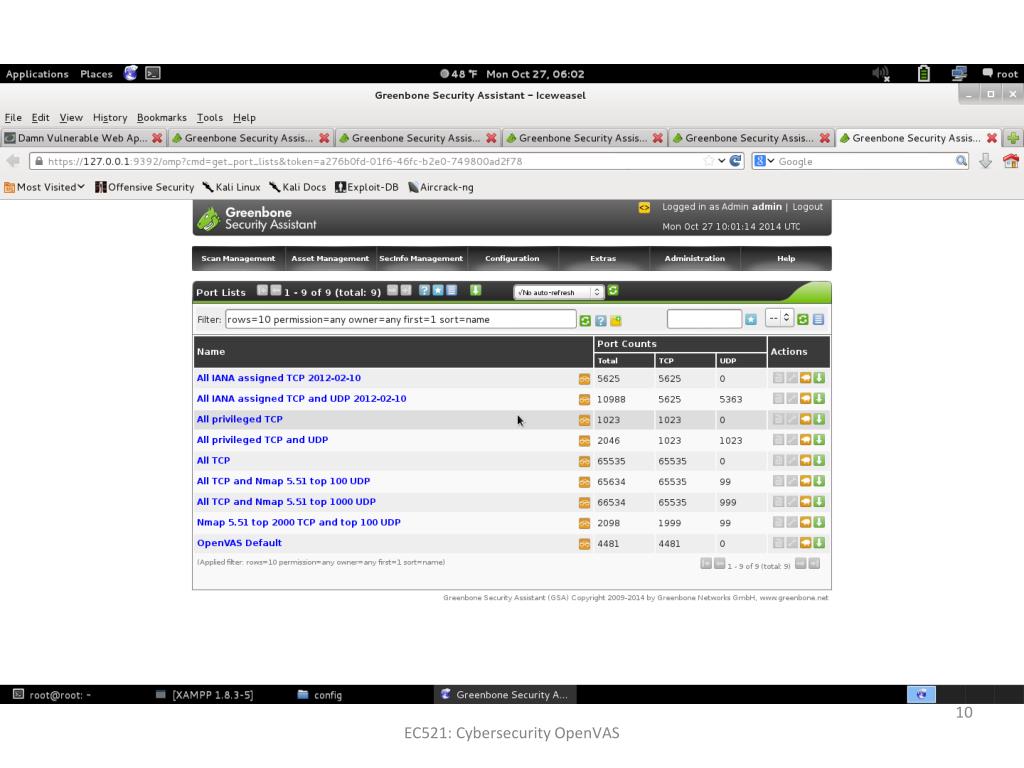Open the Exploit-DB bookmark
1024x768 pixels.
pos(366,187)
